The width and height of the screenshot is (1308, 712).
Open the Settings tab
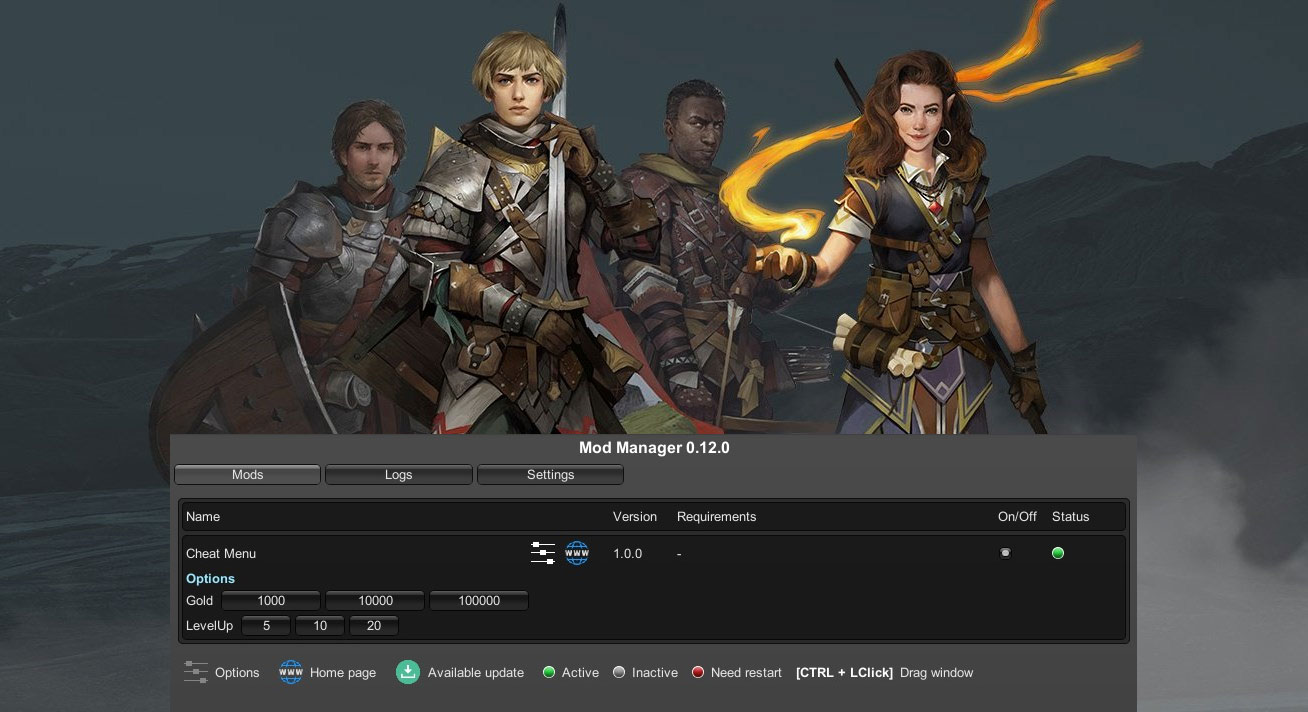pyautogui.click(x=550, y=474)
